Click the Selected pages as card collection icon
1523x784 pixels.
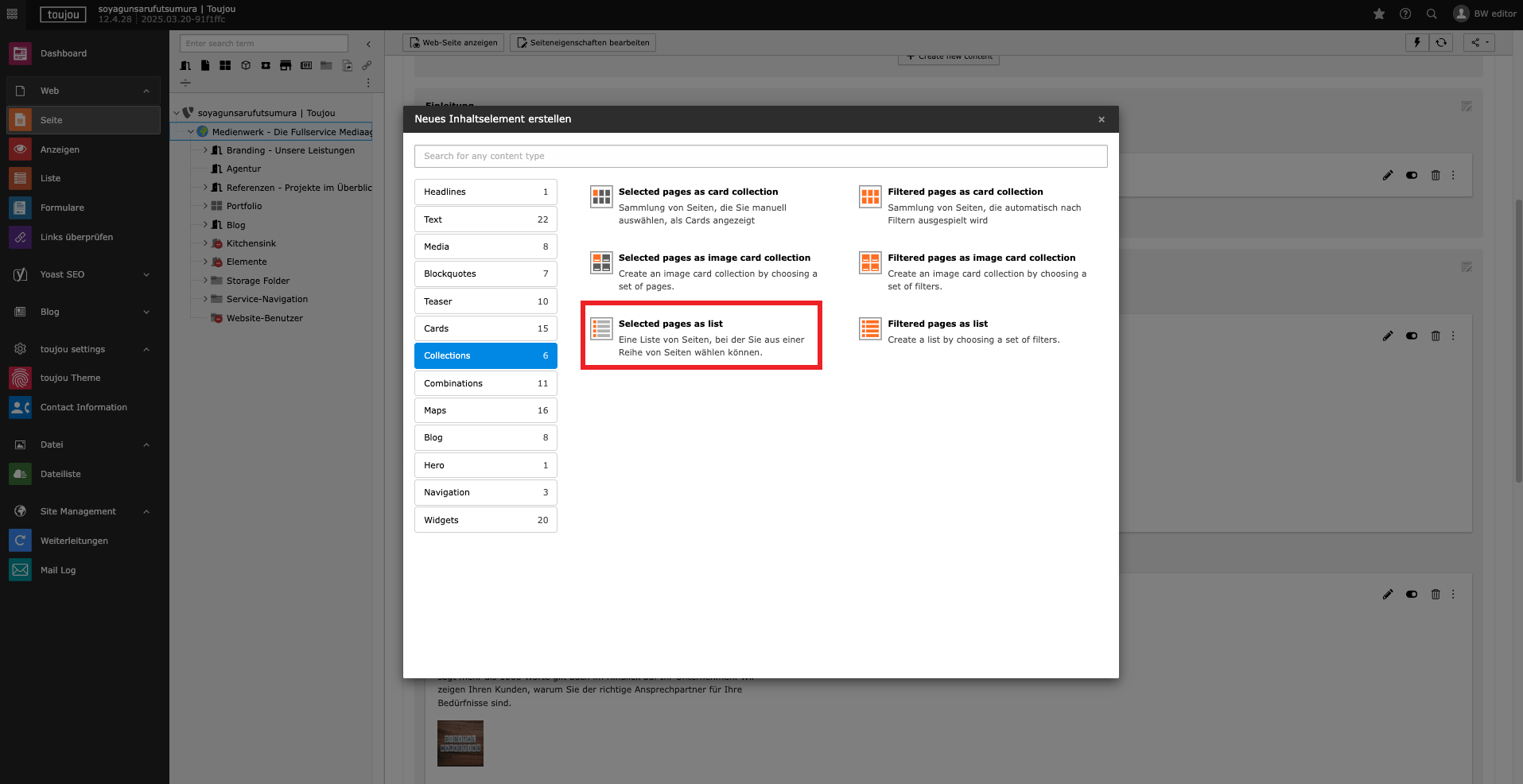(x=601, y=196)
